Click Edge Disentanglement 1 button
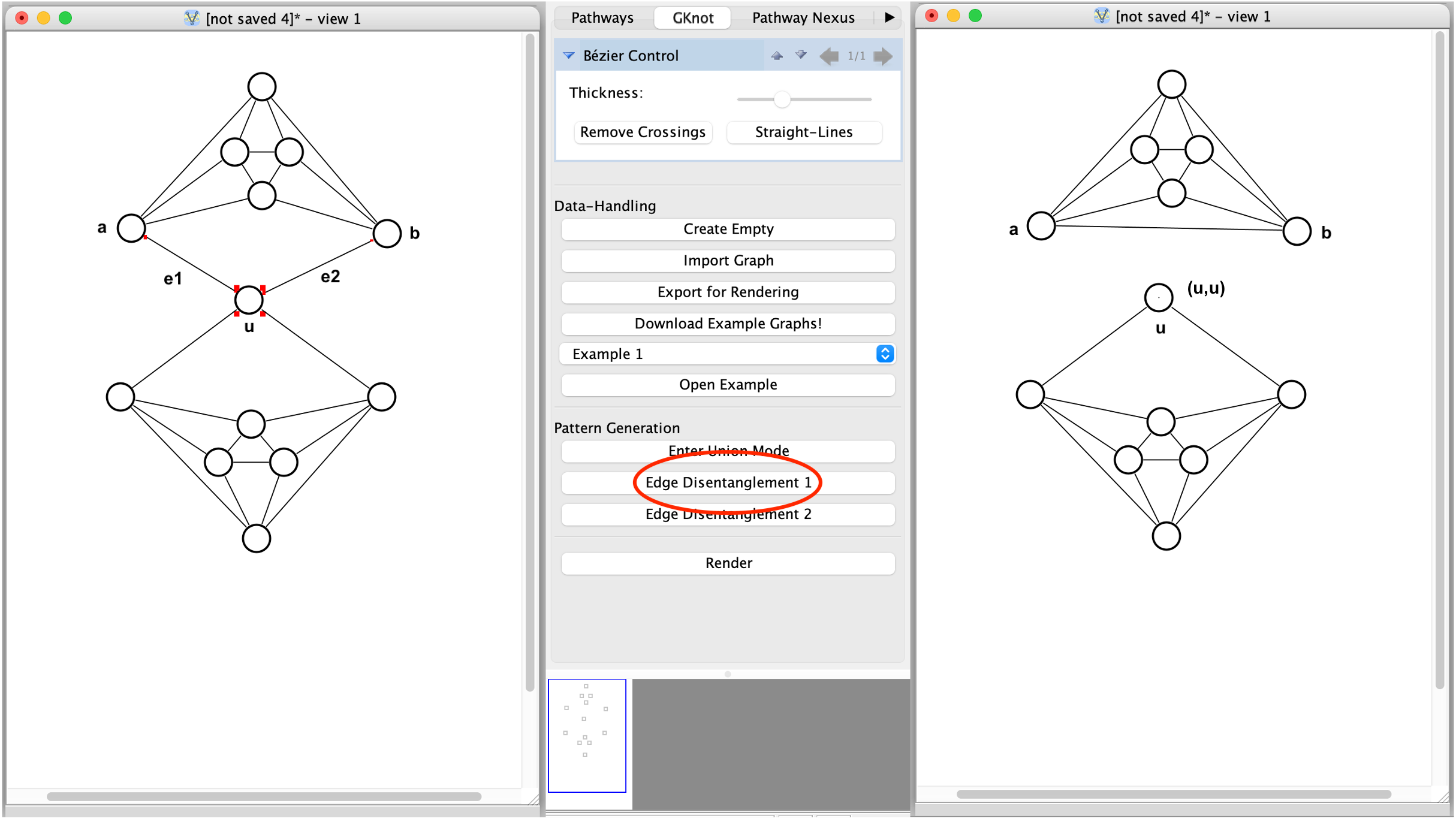 728,482
